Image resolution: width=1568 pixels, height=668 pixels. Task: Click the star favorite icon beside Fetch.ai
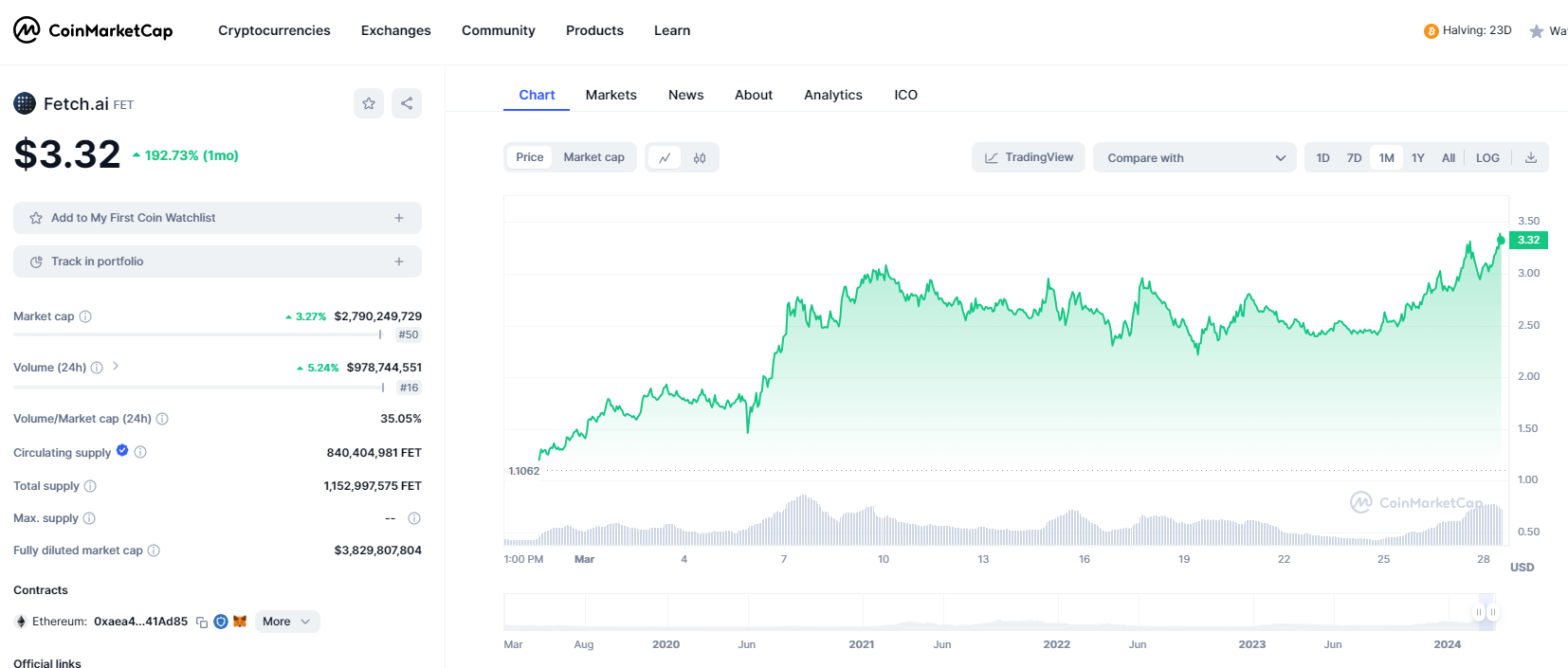[369, 103]
